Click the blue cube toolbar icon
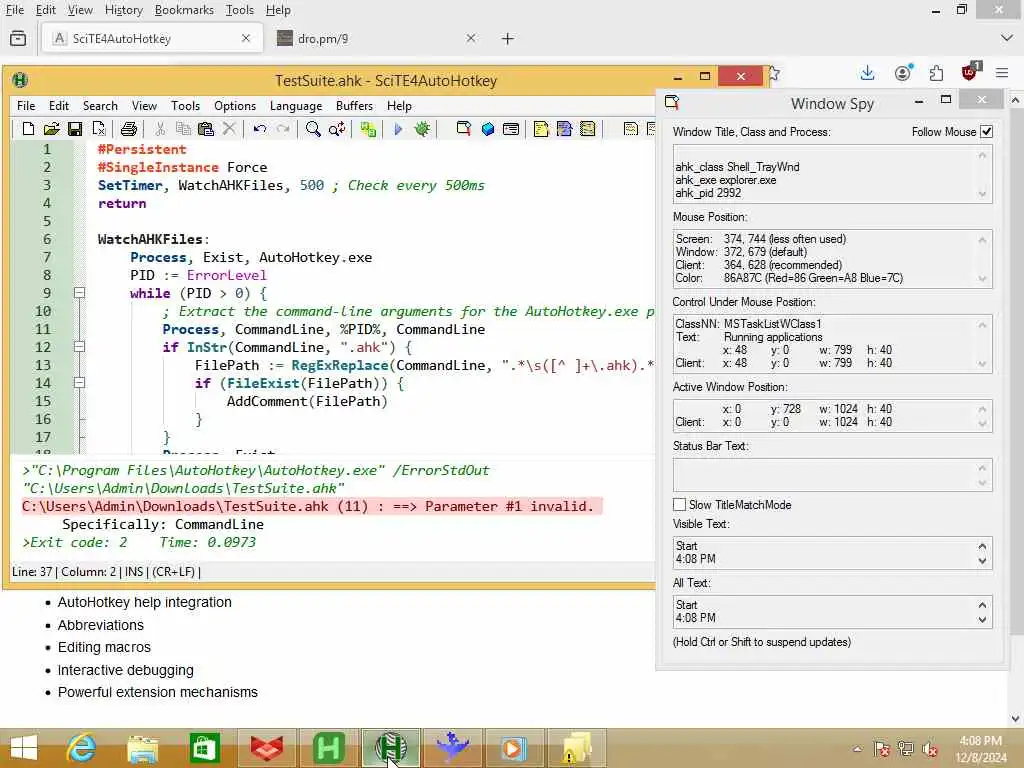This screenshot has height=768, width=1024. click(x=488, y=129)
